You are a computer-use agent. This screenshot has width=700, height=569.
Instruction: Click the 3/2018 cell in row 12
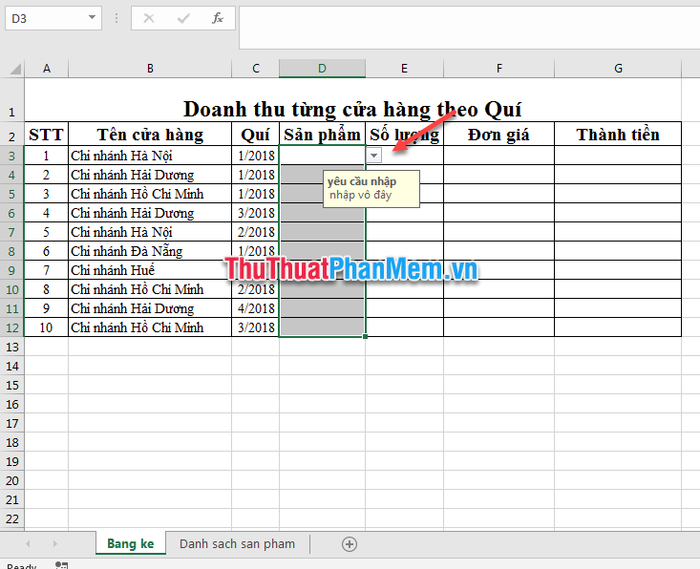[255, 328]
